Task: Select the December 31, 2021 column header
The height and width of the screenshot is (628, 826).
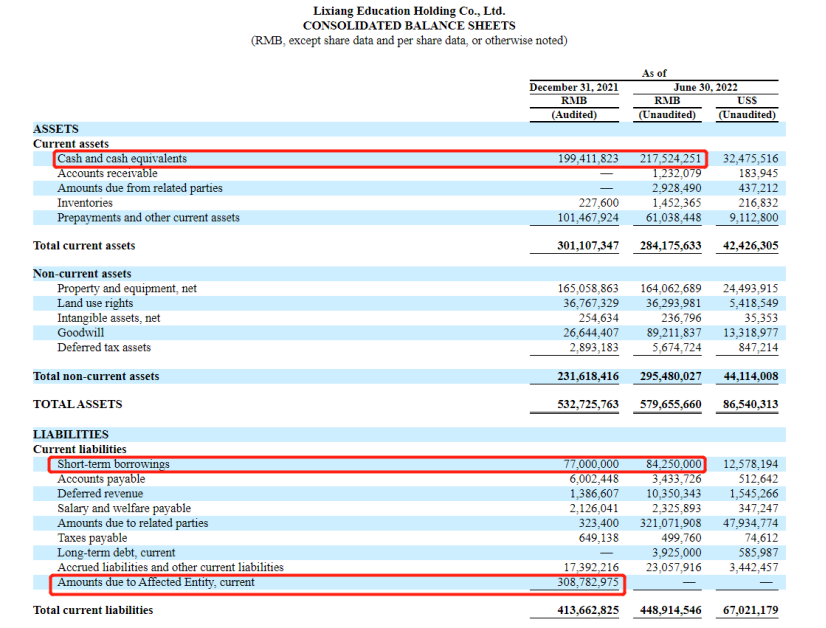Action: tap(574, 87)
